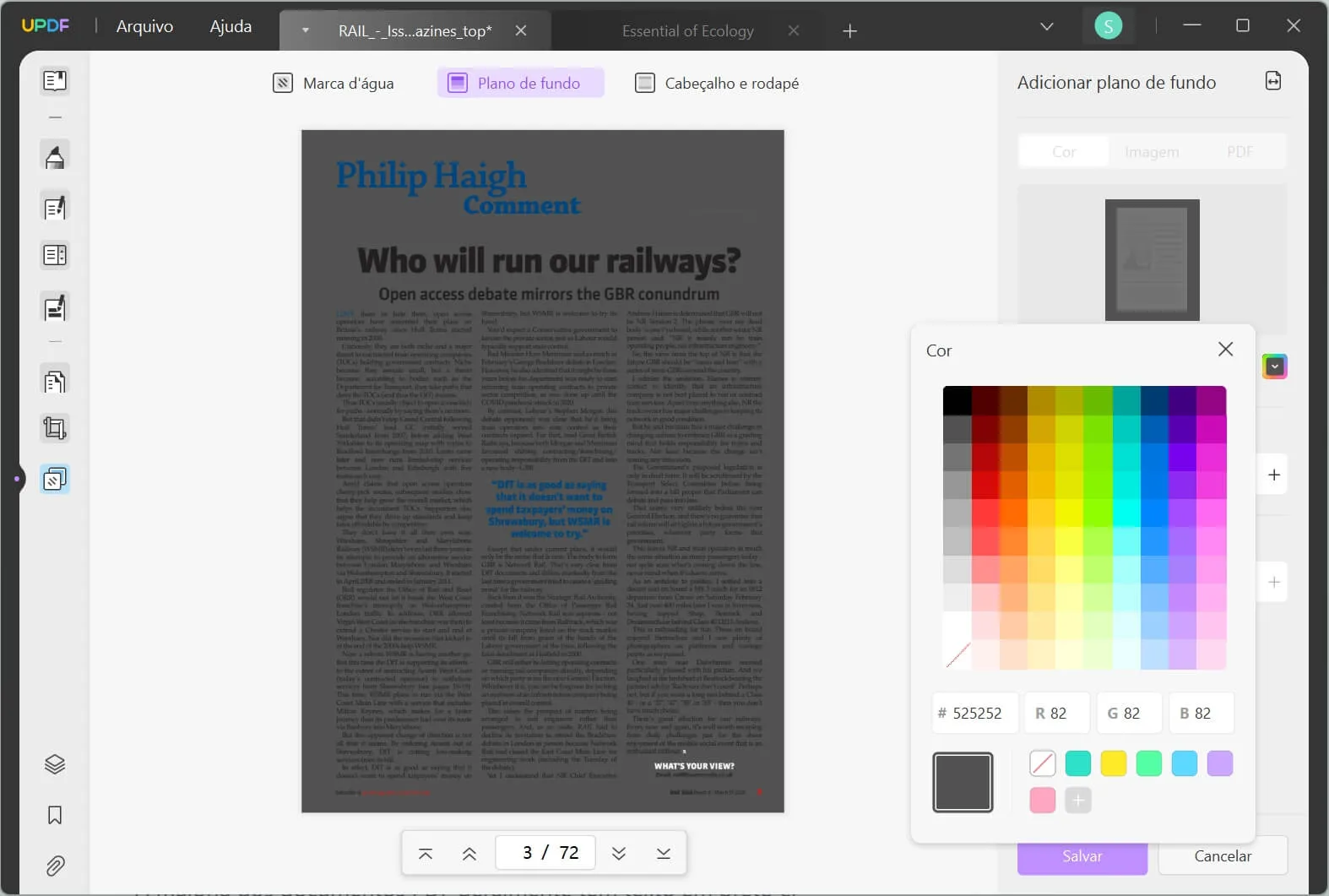
Task: Go to the next page
Action: [x=619, y=853]
